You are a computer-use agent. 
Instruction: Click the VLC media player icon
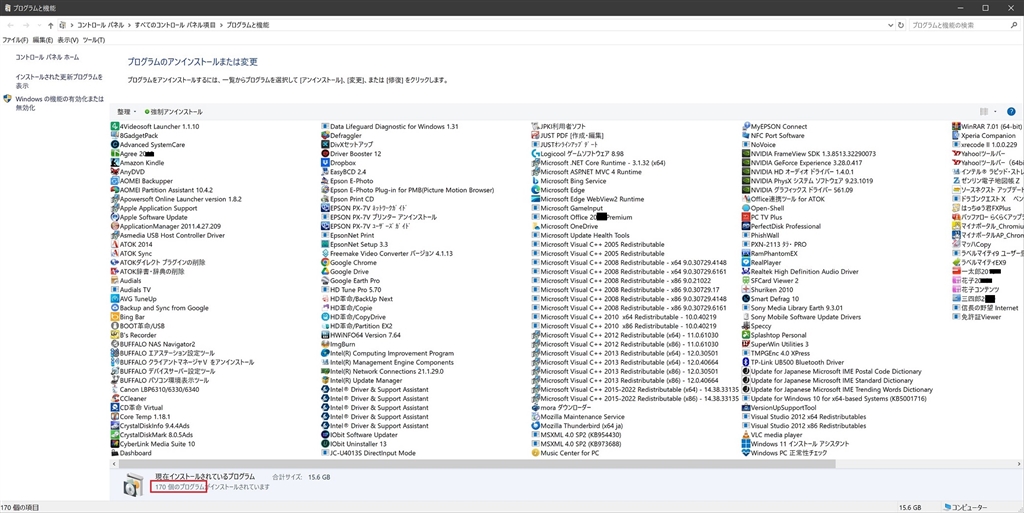pyautogui.click(x=746, y=435)
